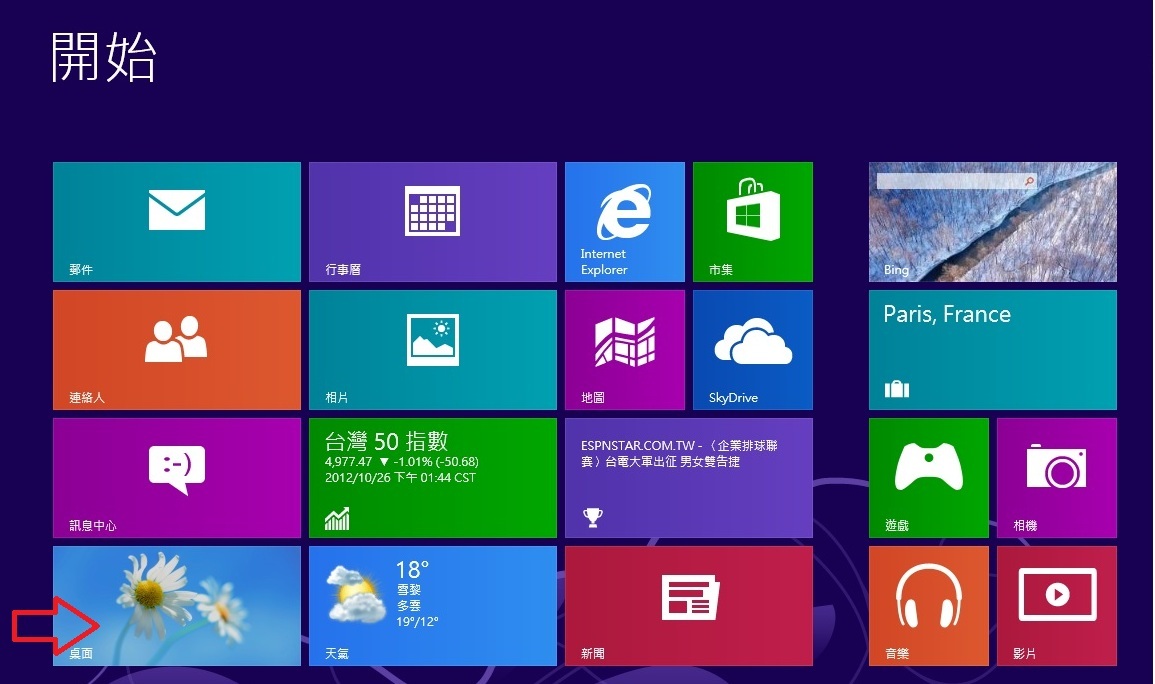This screenshot has width=1155, height=684.
Task: Open the People contacts tile
Action: click(176, 349)
